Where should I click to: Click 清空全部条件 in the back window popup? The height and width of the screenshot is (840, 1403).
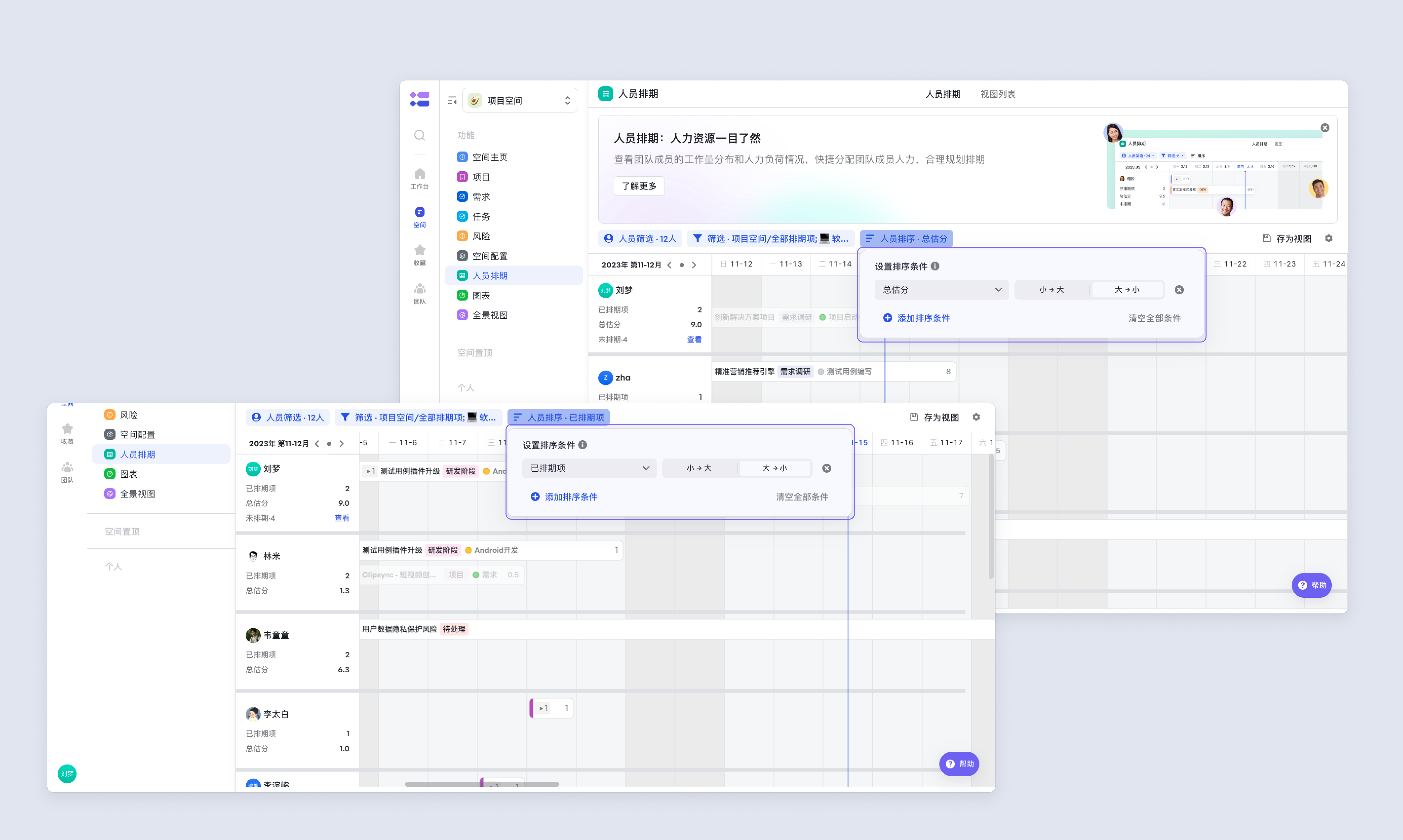(x=1155, y=318)
